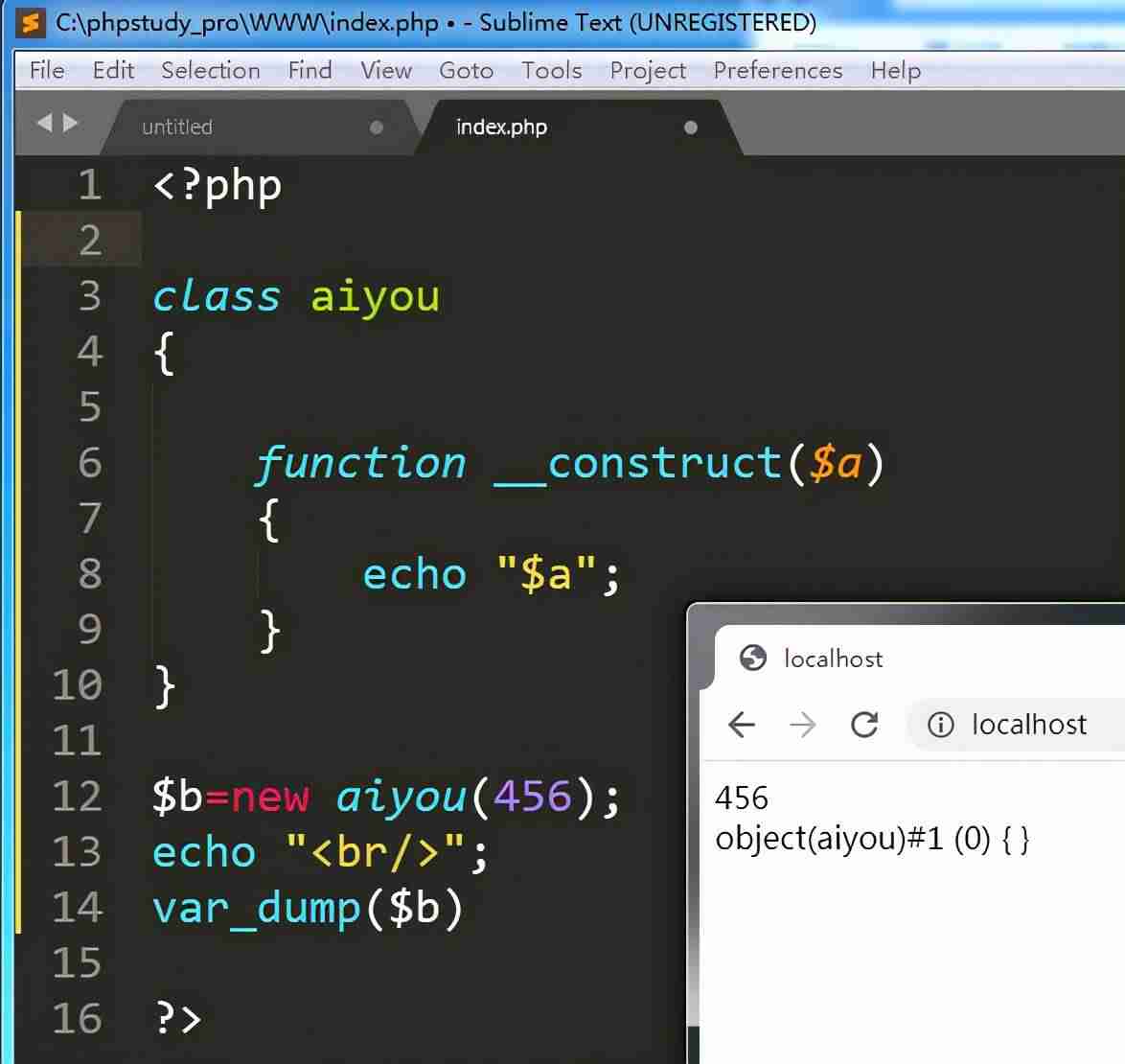
Task: Click the Sublime Text logo in title bar
Action: click(x=32, y=23)
